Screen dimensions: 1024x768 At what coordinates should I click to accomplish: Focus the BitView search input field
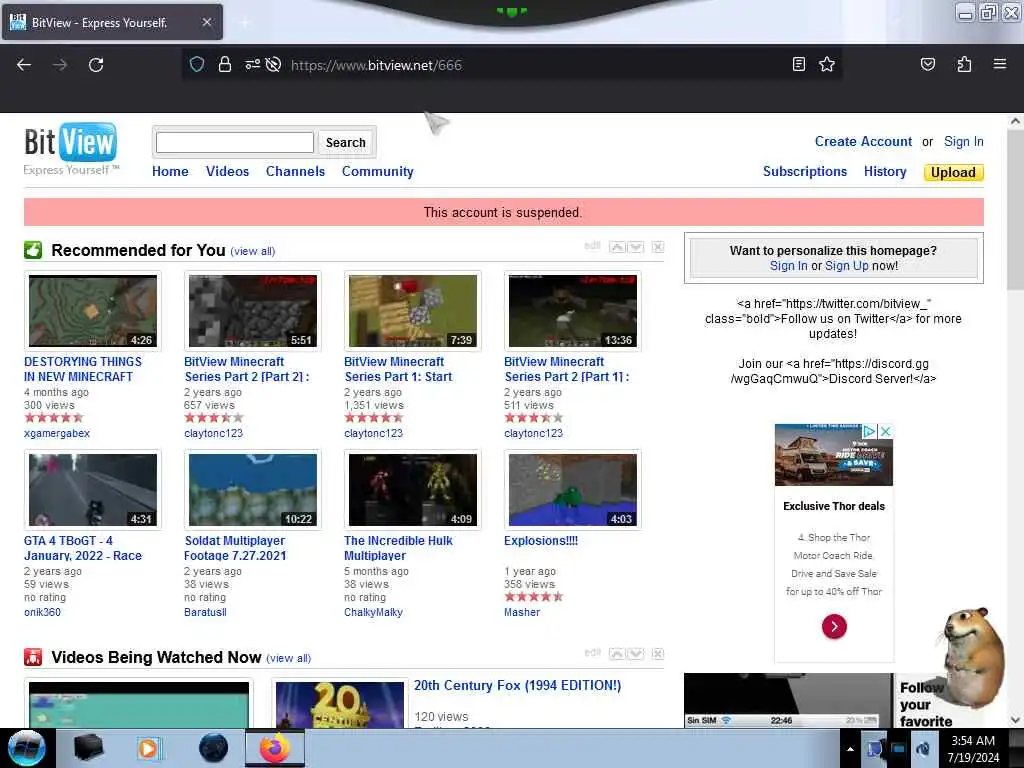pos(235,142)
